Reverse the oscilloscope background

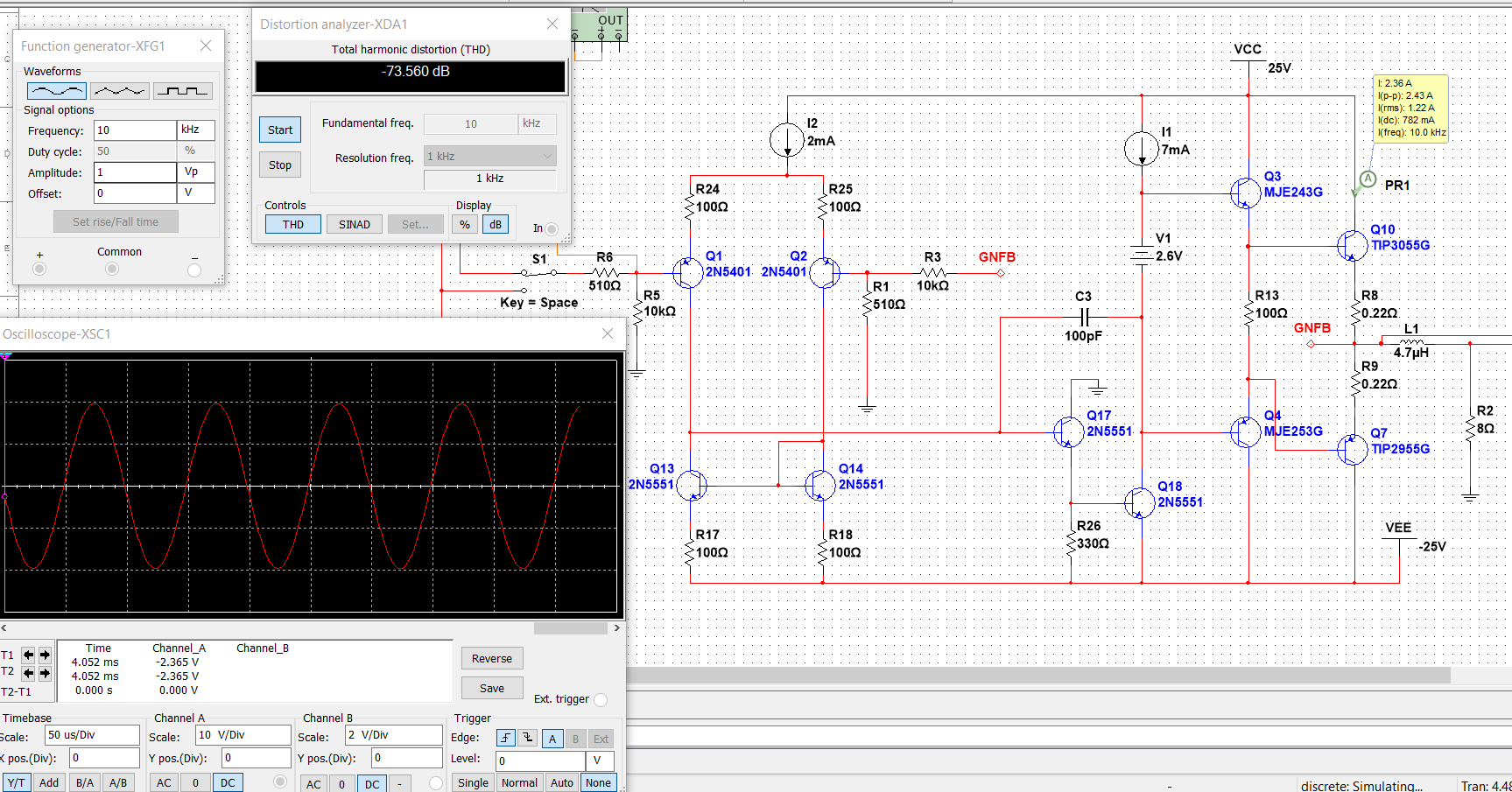pos(492,658)
